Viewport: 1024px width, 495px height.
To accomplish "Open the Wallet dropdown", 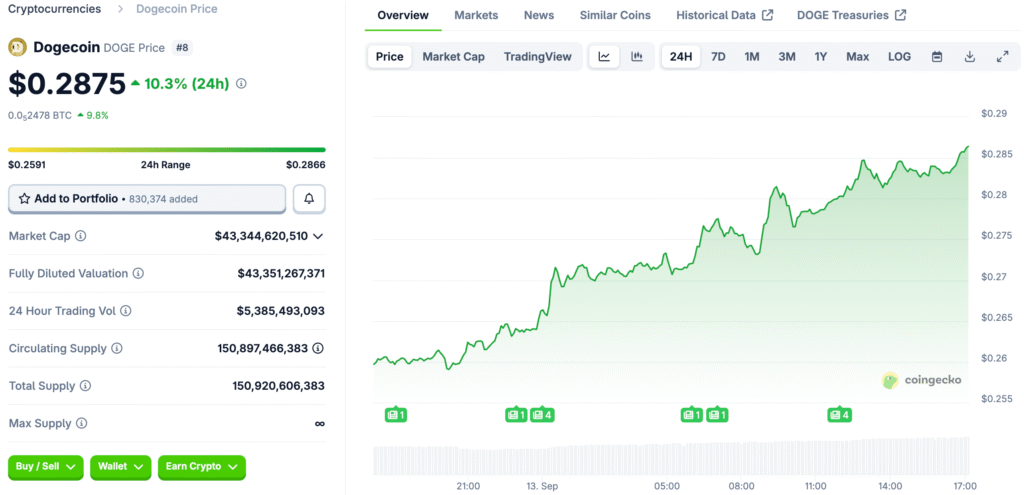I will click(x=121, y=467).
